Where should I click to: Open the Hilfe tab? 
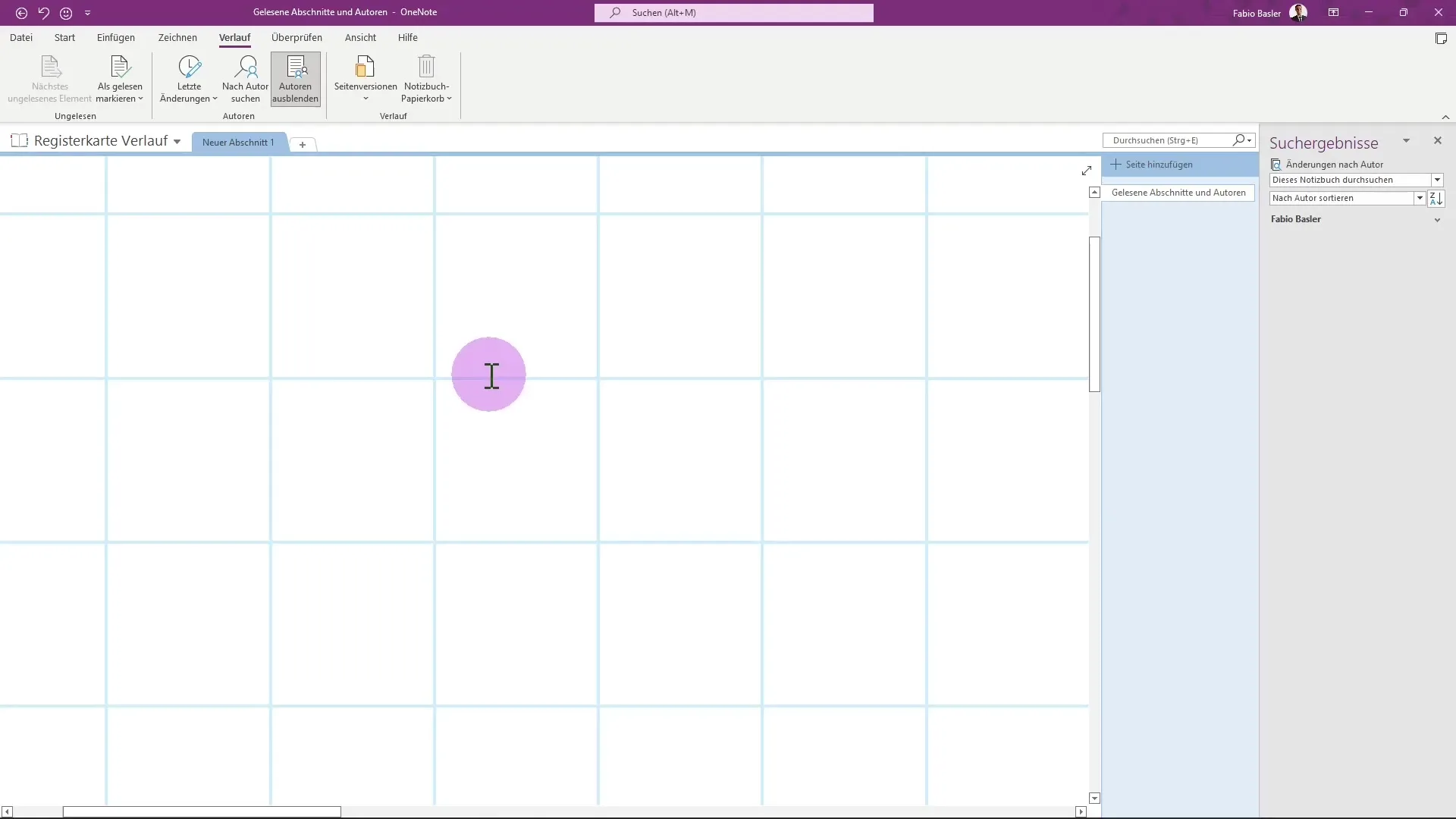tap(408, 37)
